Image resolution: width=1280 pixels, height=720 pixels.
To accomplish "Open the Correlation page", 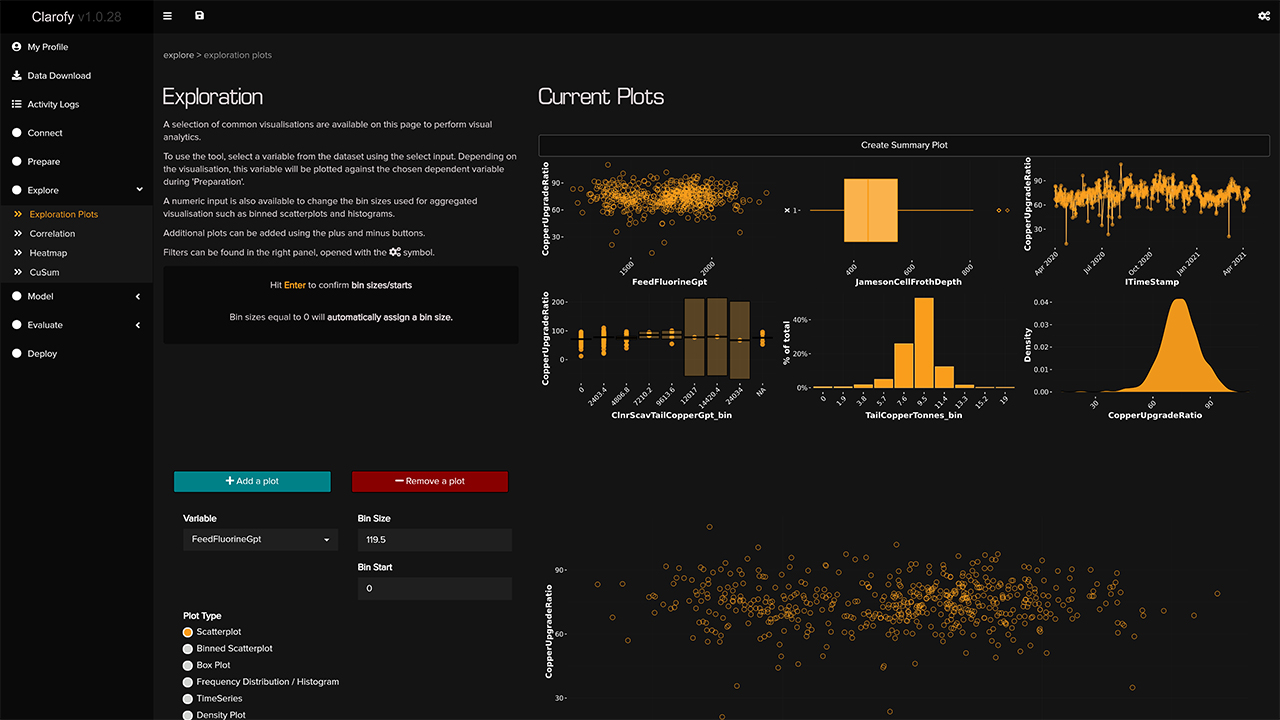I will point(52,234).
